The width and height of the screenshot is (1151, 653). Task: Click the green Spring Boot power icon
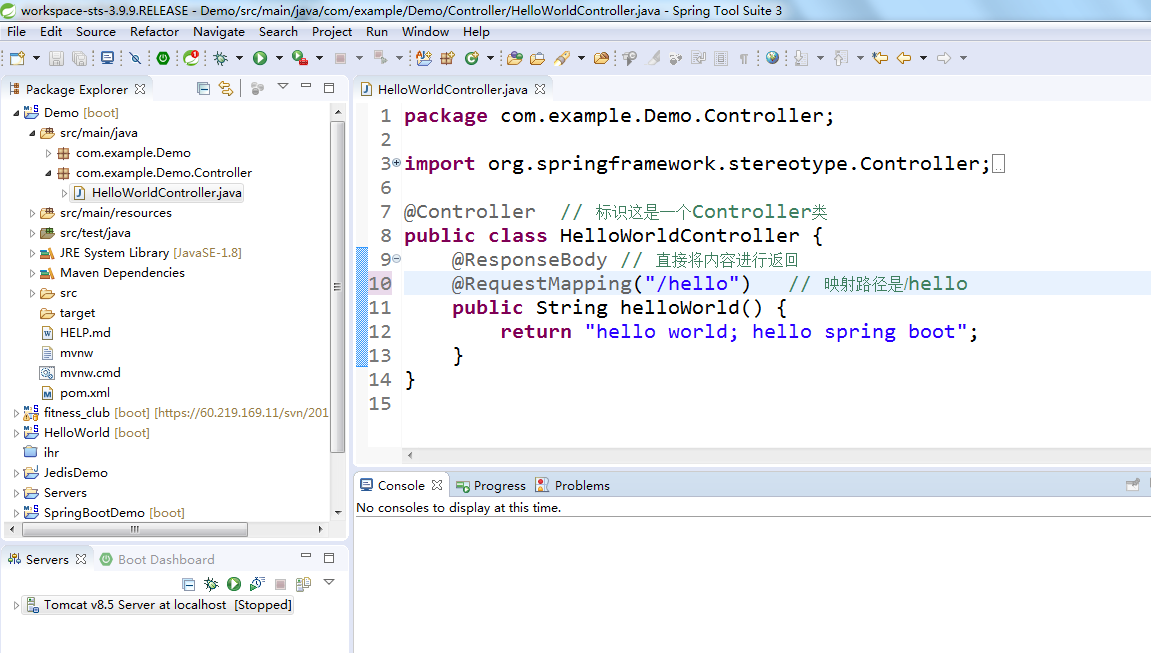tap(163, 58)
